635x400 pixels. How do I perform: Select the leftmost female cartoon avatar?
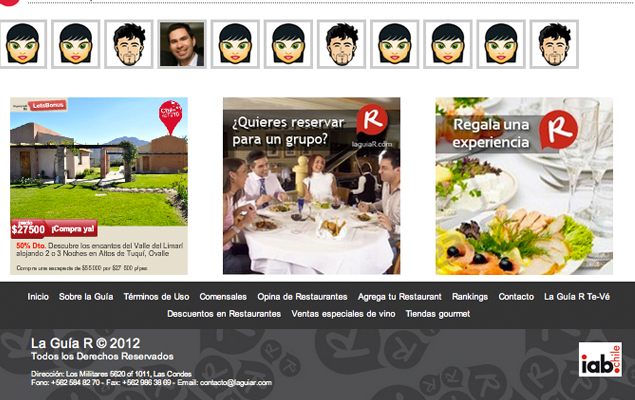coord(23,44)
